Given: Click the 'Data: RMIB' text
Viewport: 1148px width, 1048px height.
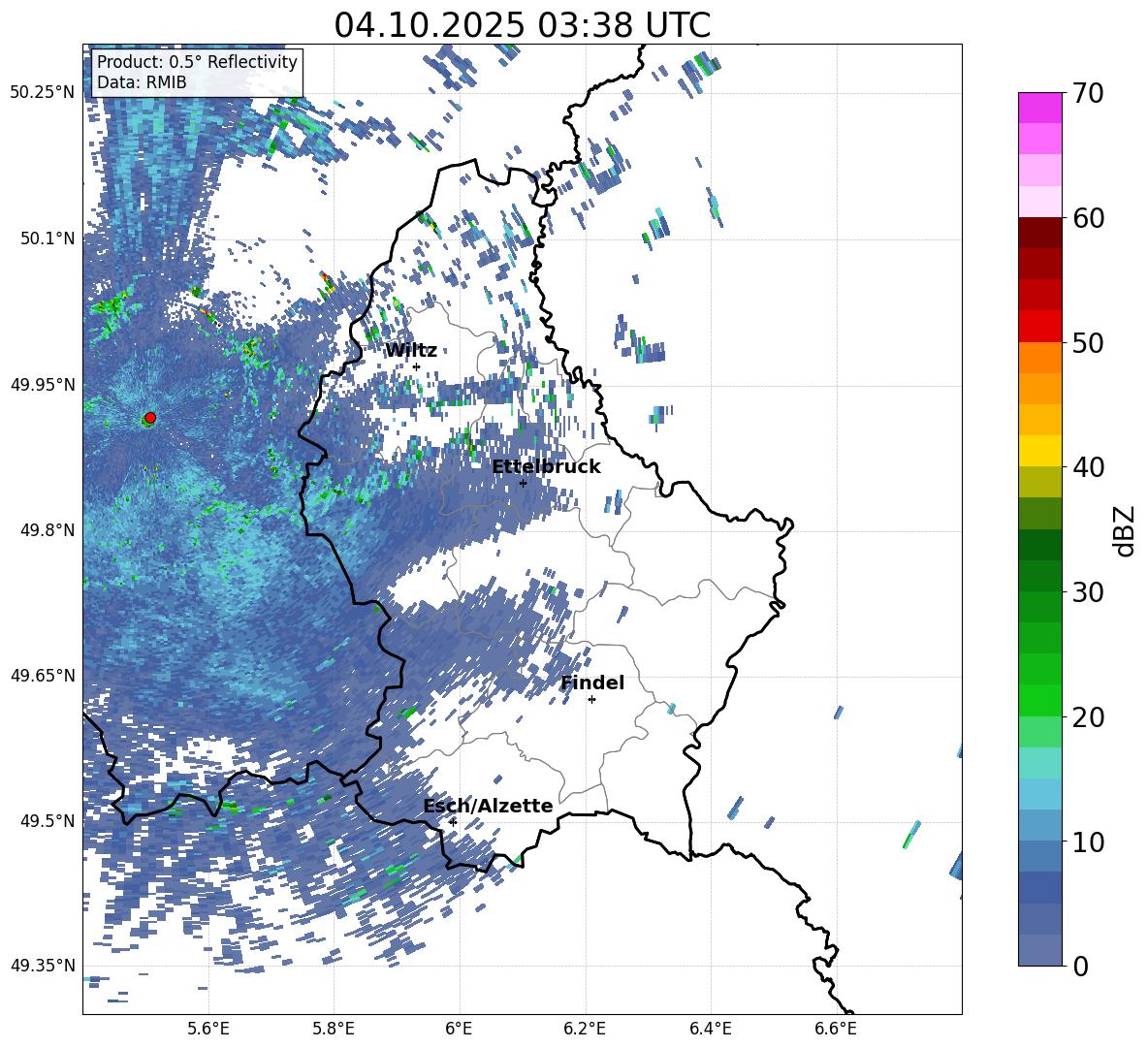Looking at the screenshot, I should click(142, 82).
